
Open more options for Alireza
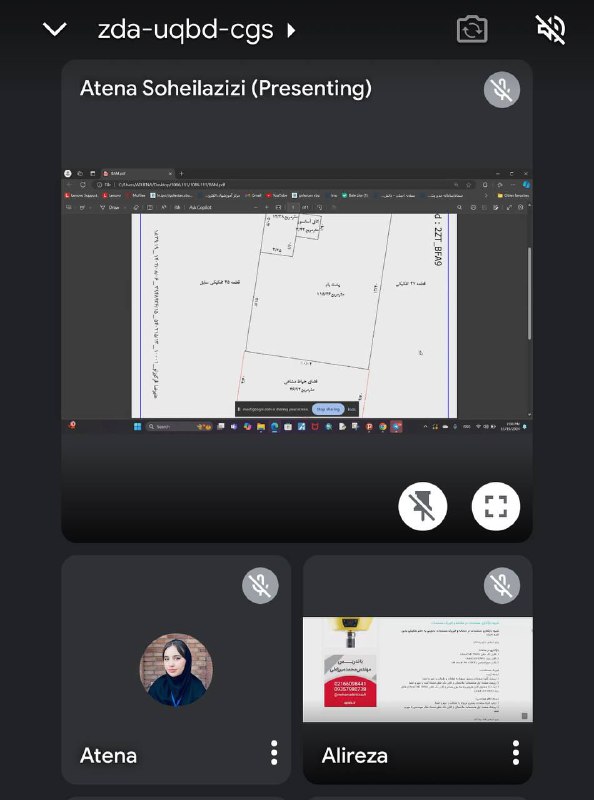tap(515, 753)
